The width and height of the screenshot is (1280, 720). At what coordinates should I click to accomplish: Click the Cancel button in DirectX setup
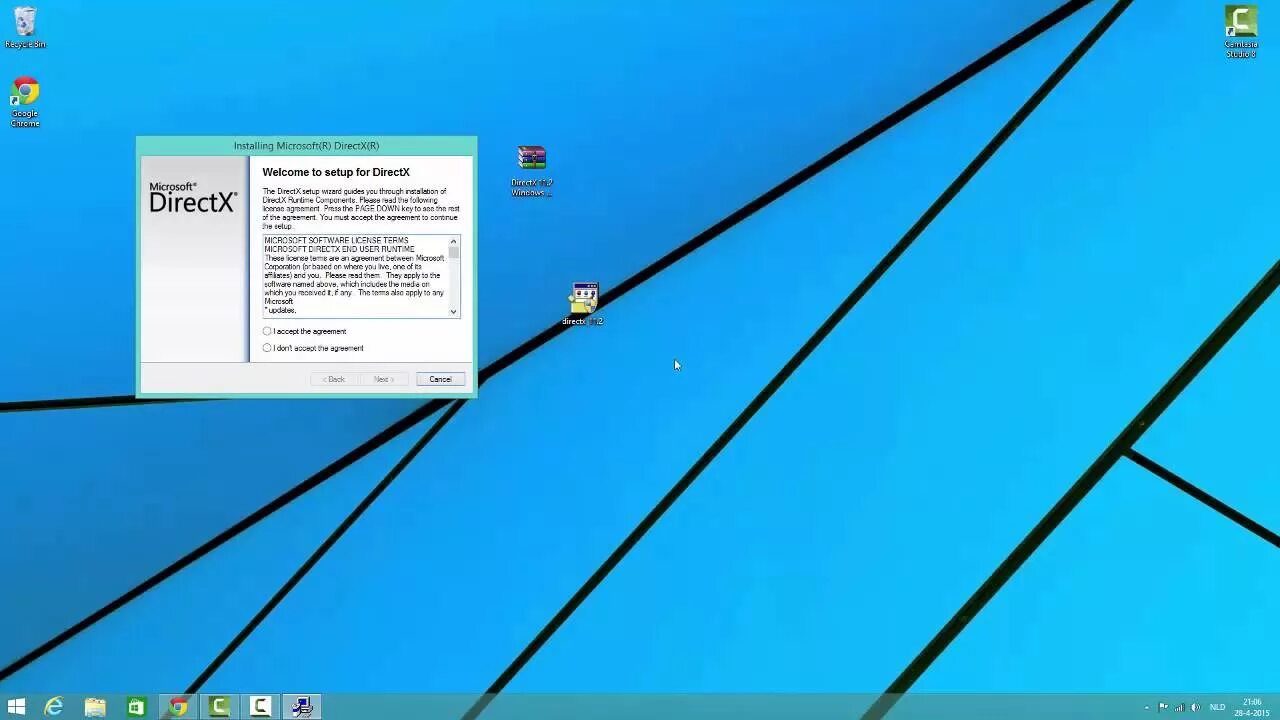point(441,379)
